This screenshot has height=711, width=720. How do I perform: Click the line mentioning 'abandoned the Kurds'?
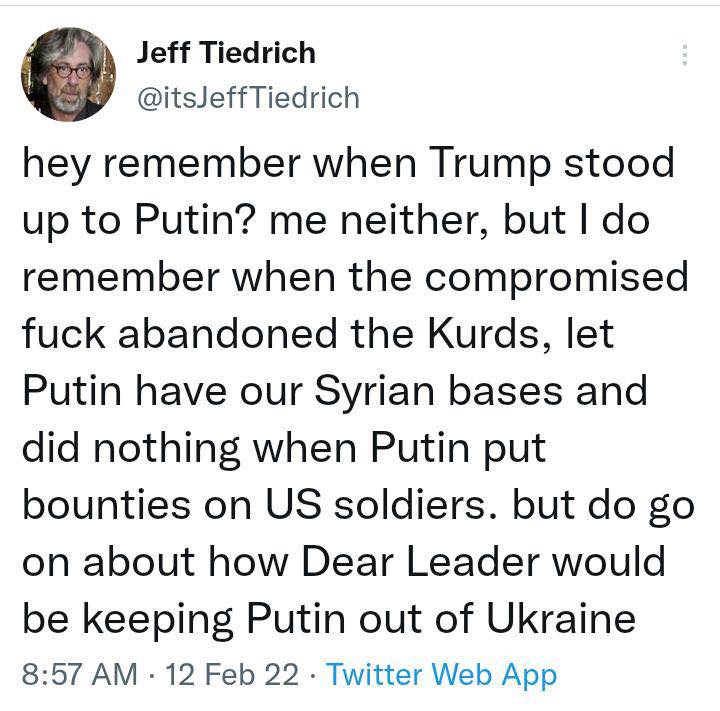tap(318, 334)
